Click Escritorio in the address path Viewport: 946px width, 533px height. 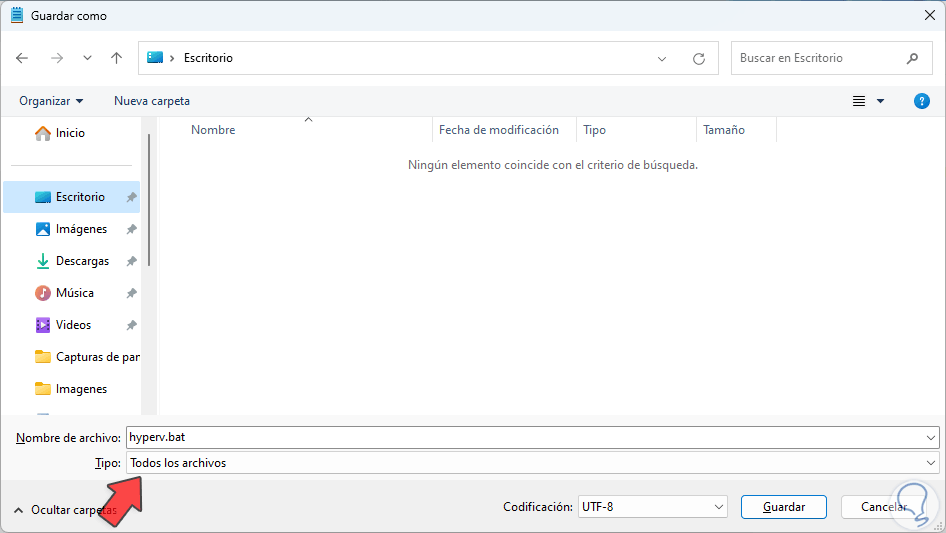208,58
